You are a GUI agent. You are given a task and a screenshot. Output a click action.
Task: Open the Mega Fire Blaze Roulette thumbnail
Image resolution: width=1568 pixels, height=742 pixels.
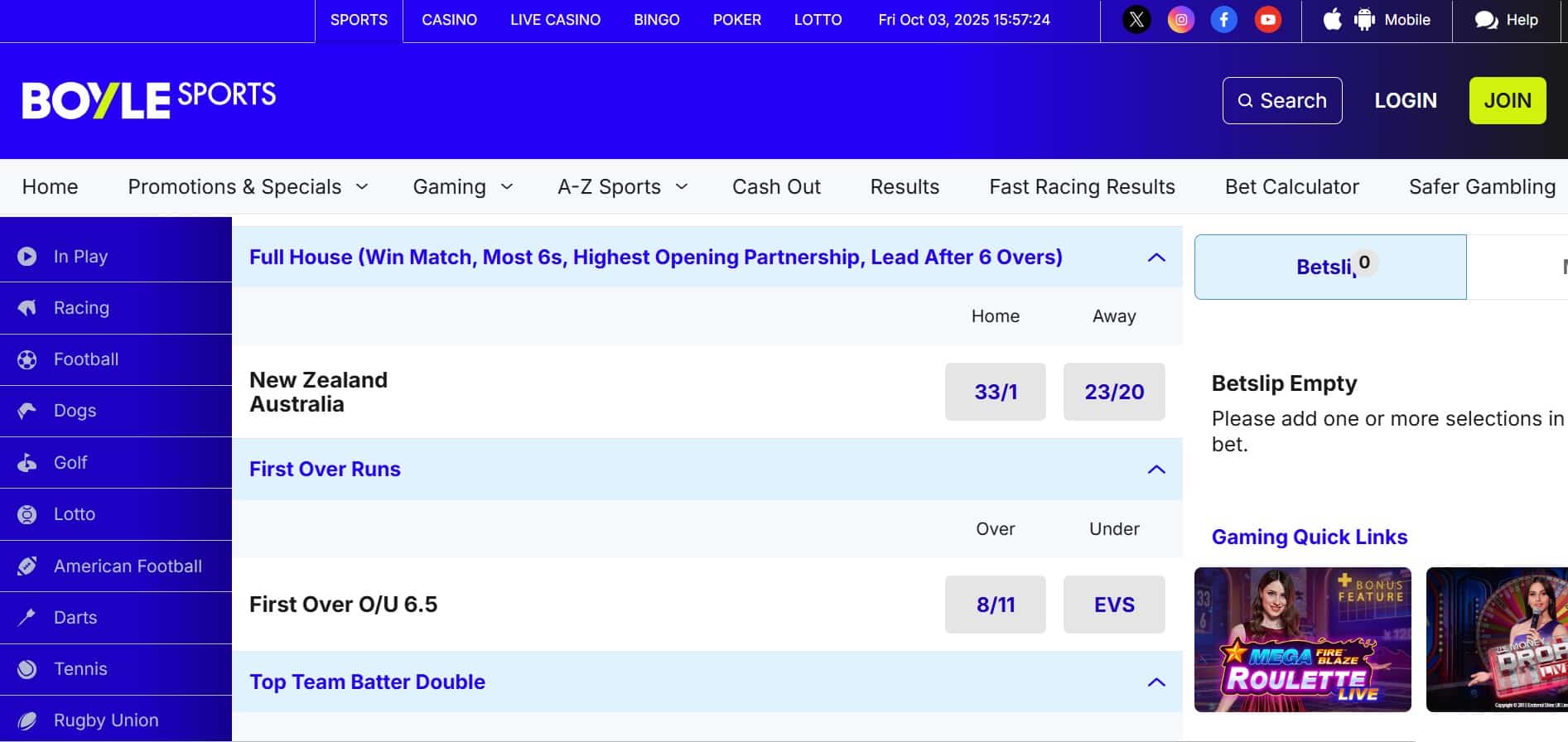point(1302,639)
